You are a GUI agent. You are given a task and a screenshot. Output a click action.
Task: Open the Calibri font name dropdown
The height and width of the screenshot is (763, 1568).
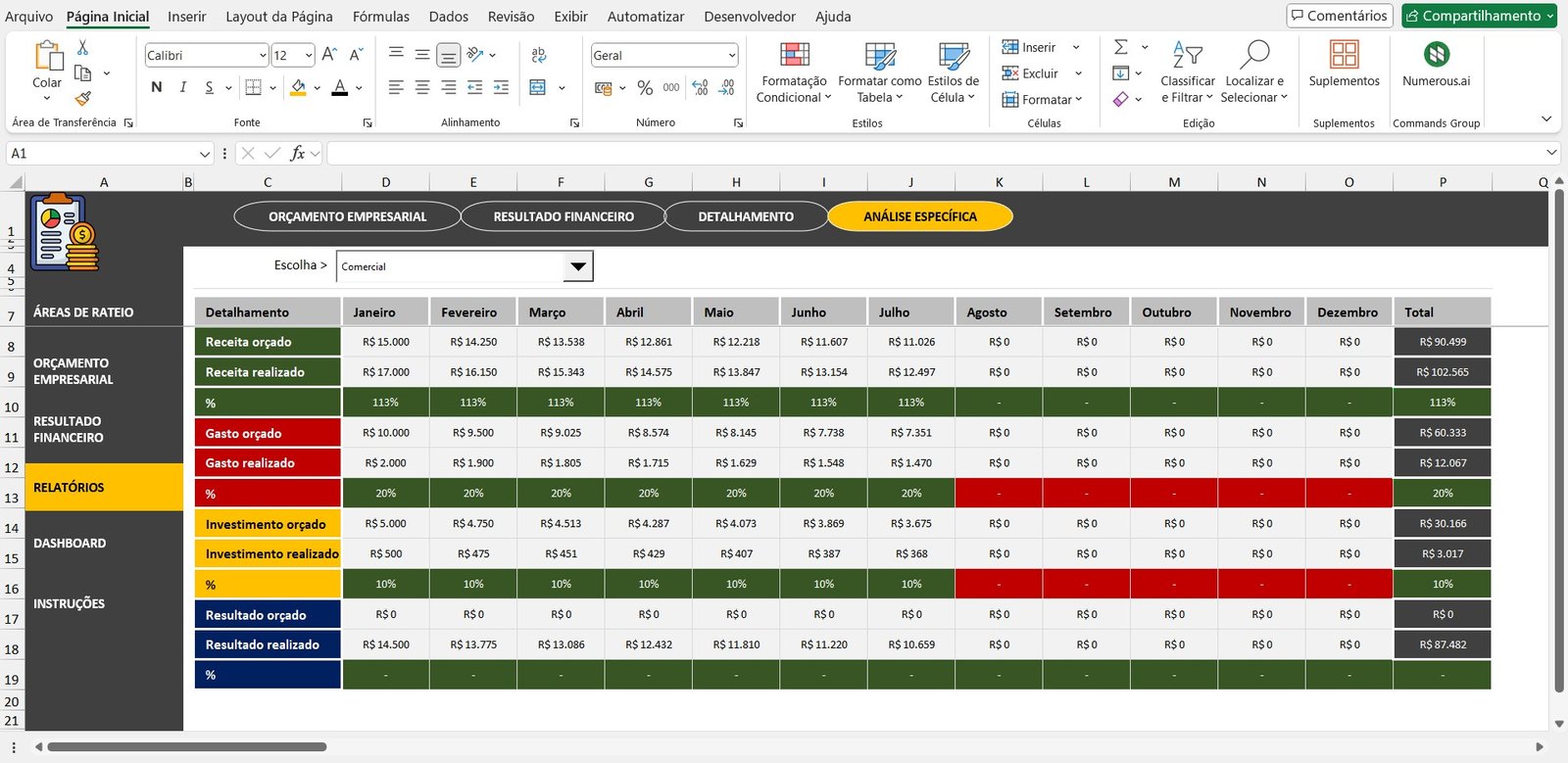pos(263,56)
